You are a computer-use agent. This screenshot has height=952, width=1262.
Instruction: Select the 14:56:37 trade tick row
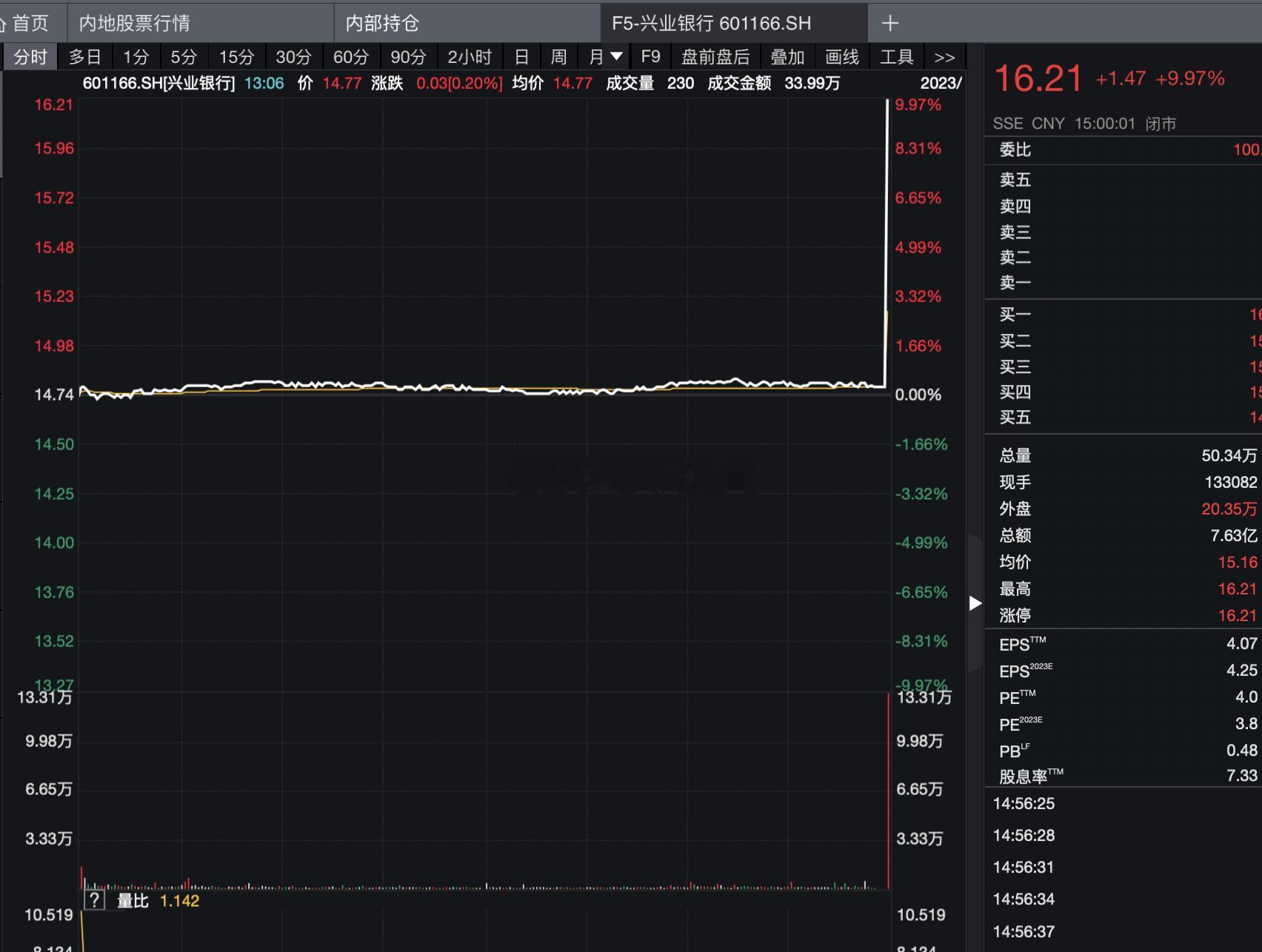[1124, 932]
